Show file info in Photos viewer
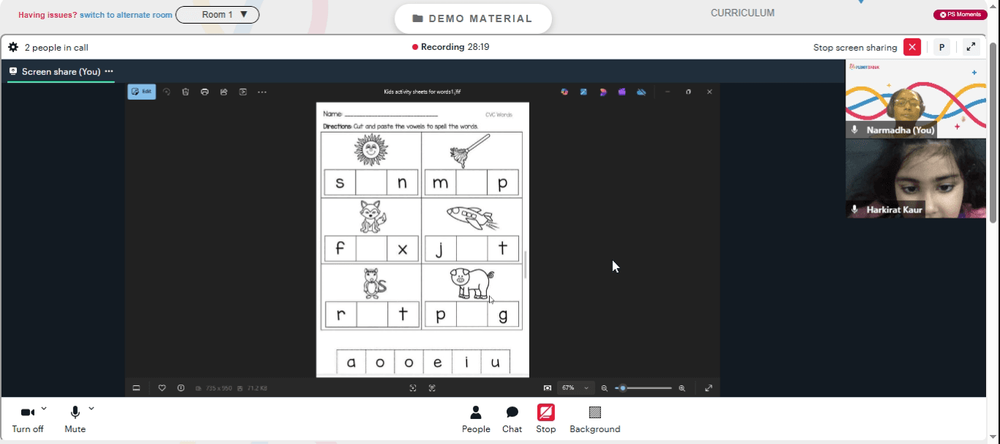 [x=181, y=388]
